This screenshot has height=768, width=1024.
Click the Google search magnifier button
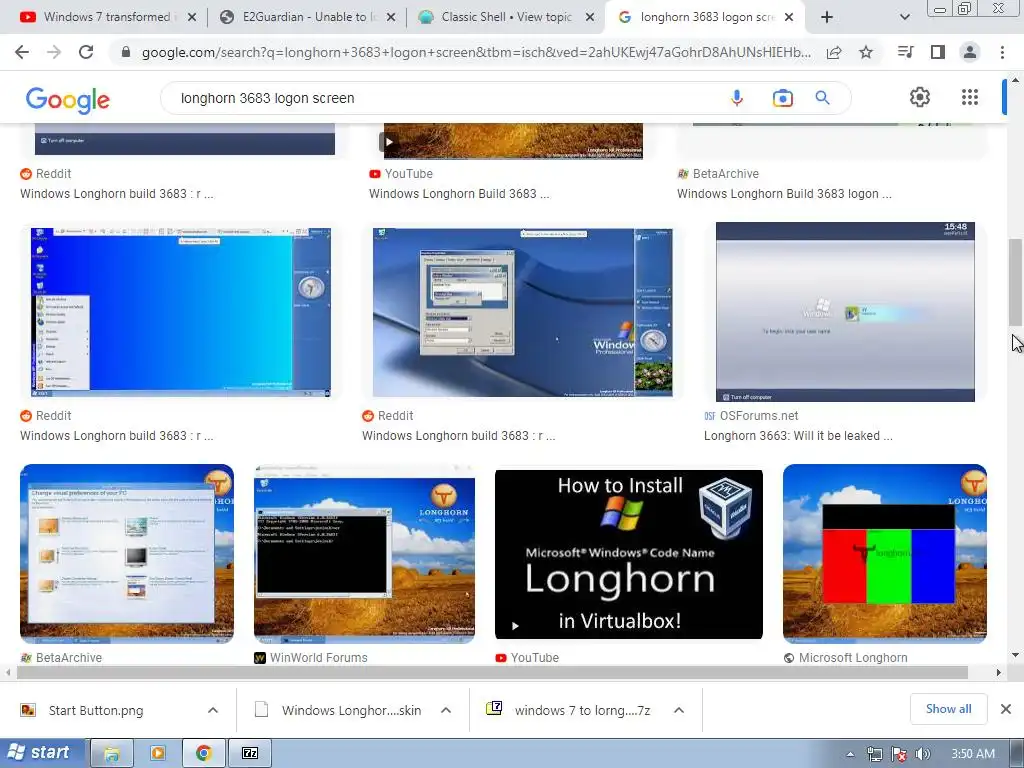tap(822, 98)
